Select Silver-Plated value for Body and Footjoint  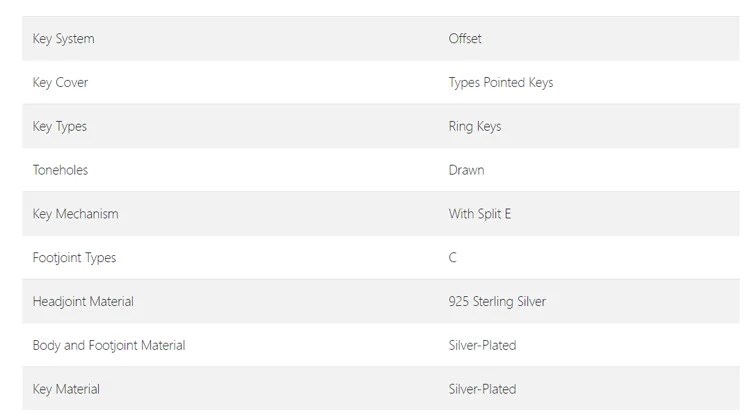click(482, 345)
